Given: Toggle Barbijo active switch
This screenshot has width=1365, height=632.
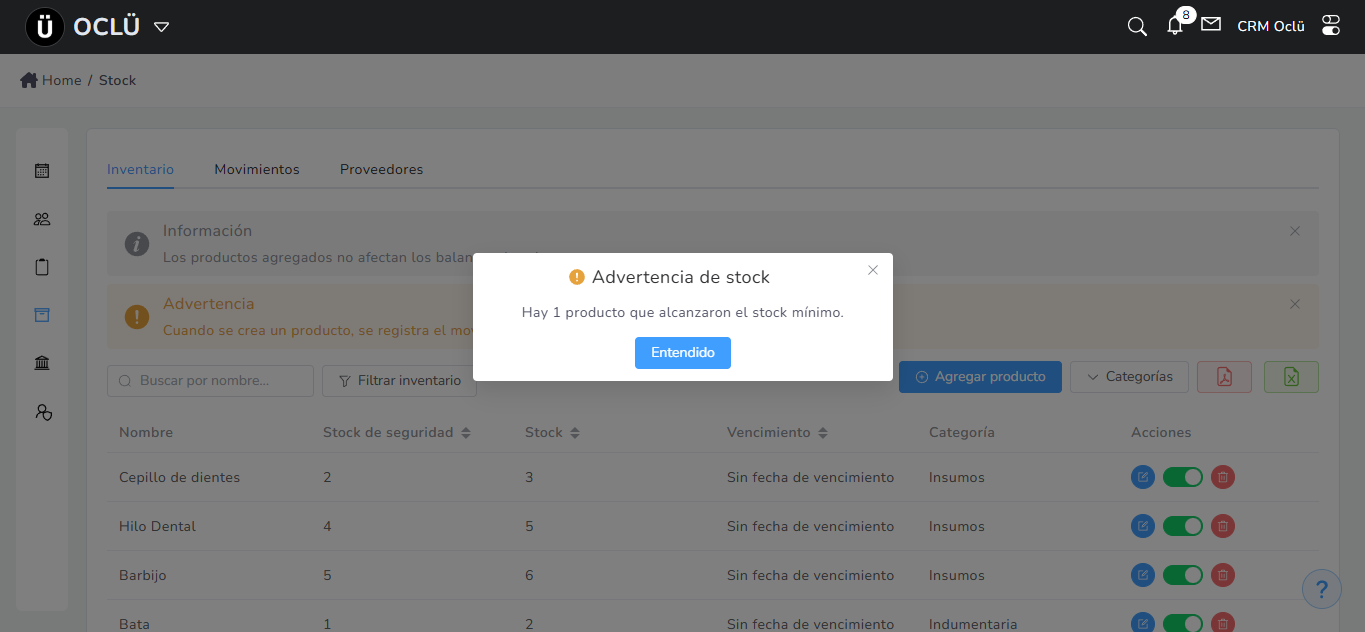Looking at the screenshot, I should [x=1183, y=575].
